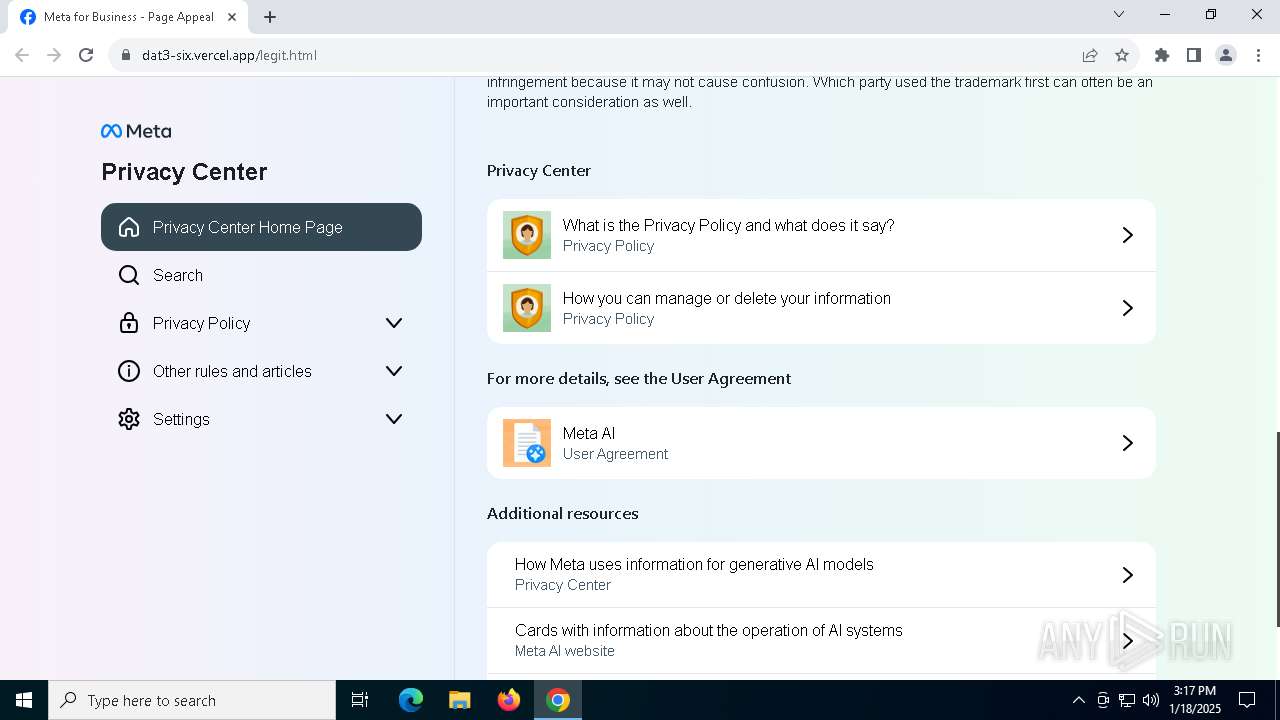The image size is (1280, 720).
Task: Click the Meta AI document icon
Action: click(527, 443)
